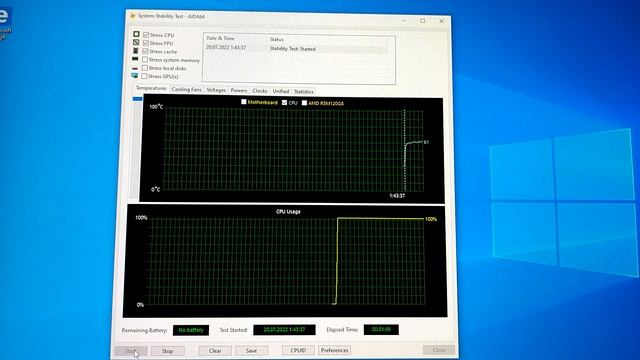Click the CPU icon beside Stress CPU
The image size is (640, 360).
click(x=136, y=34)
